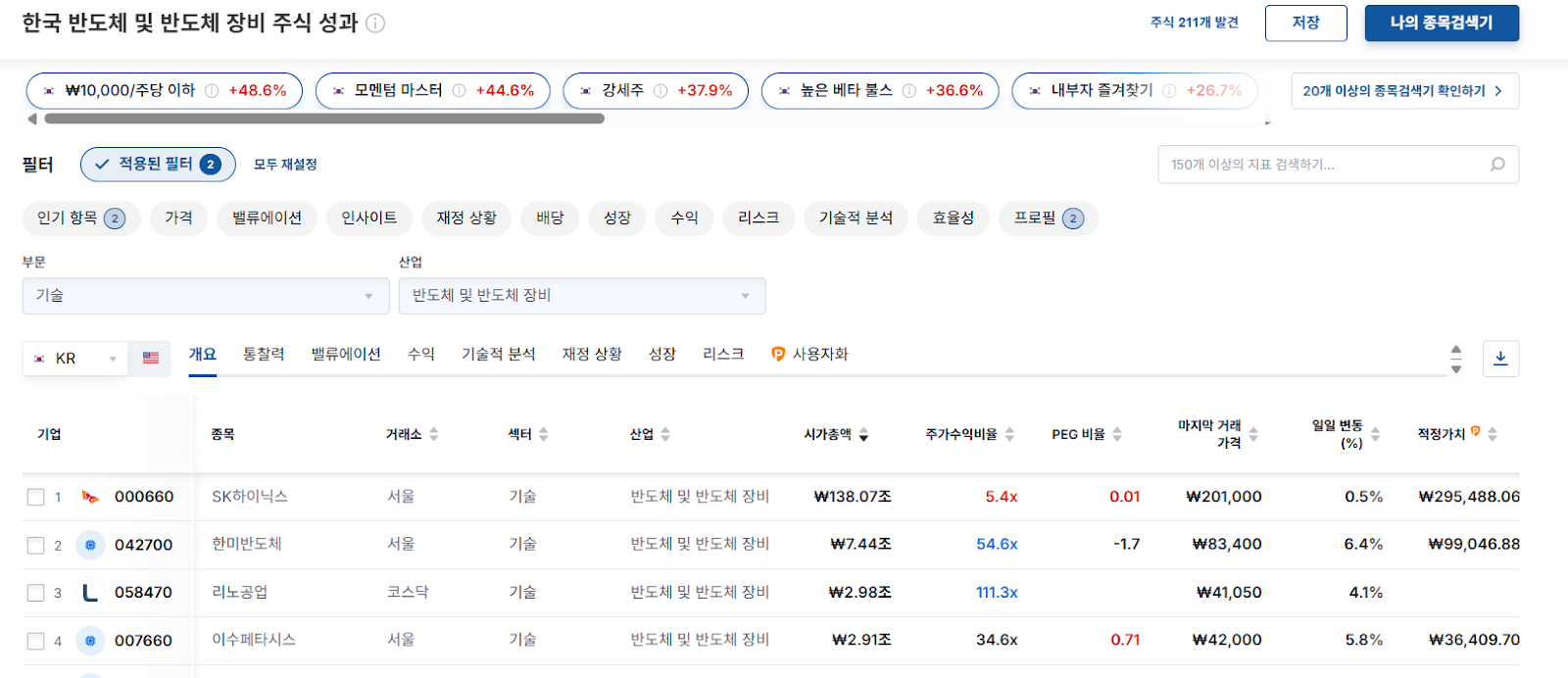Expand the 밸류에이션 filter category
The height and width of the screenshot is (678, 1568).
pyautogui.click(x=267, y=218)
